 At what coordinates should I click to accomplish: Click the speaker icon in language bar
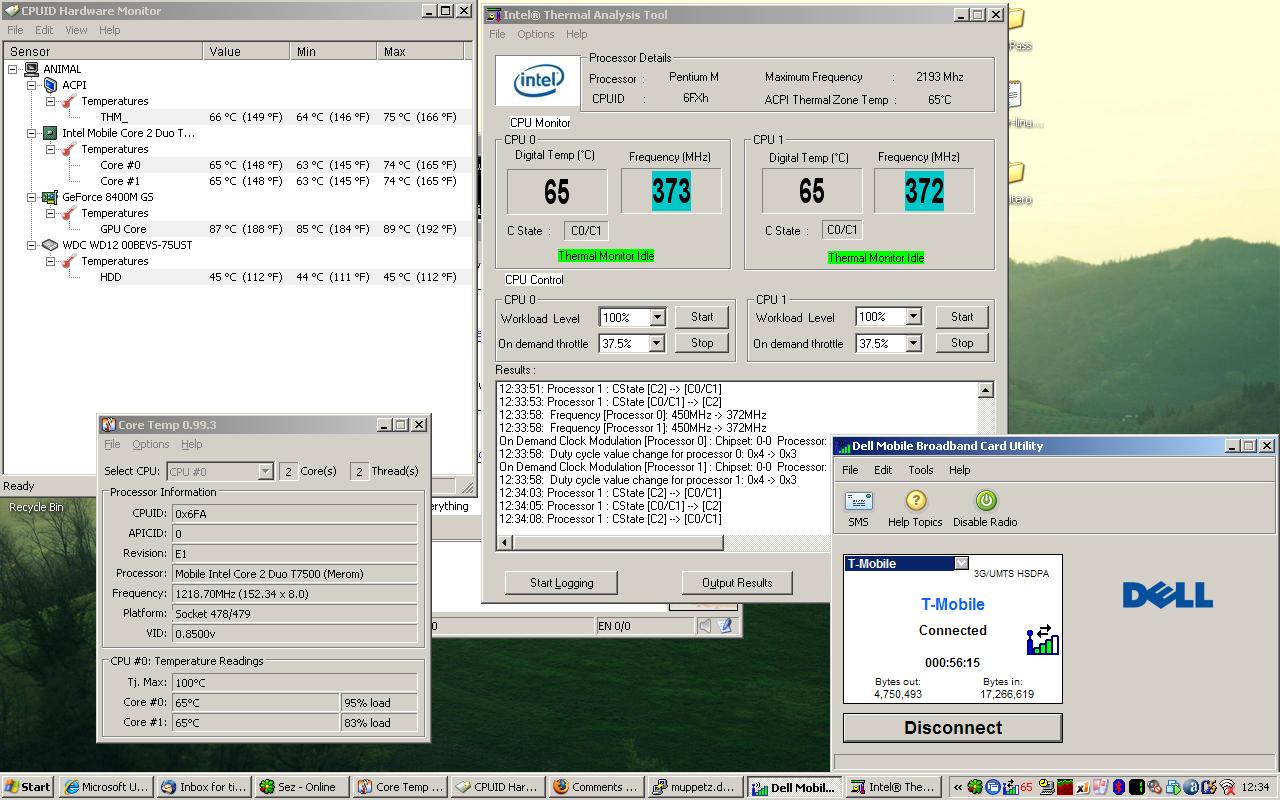pyautogui.click(x=705, y=626)
